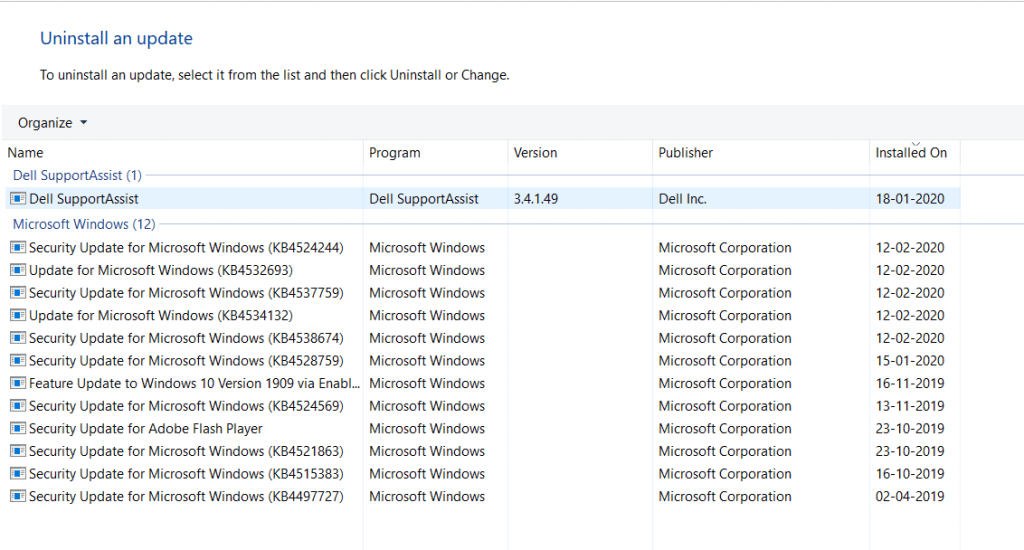Click icon beside KB4537759 security update
This screenshot has height=550, width=1024.
coord(18,293)
